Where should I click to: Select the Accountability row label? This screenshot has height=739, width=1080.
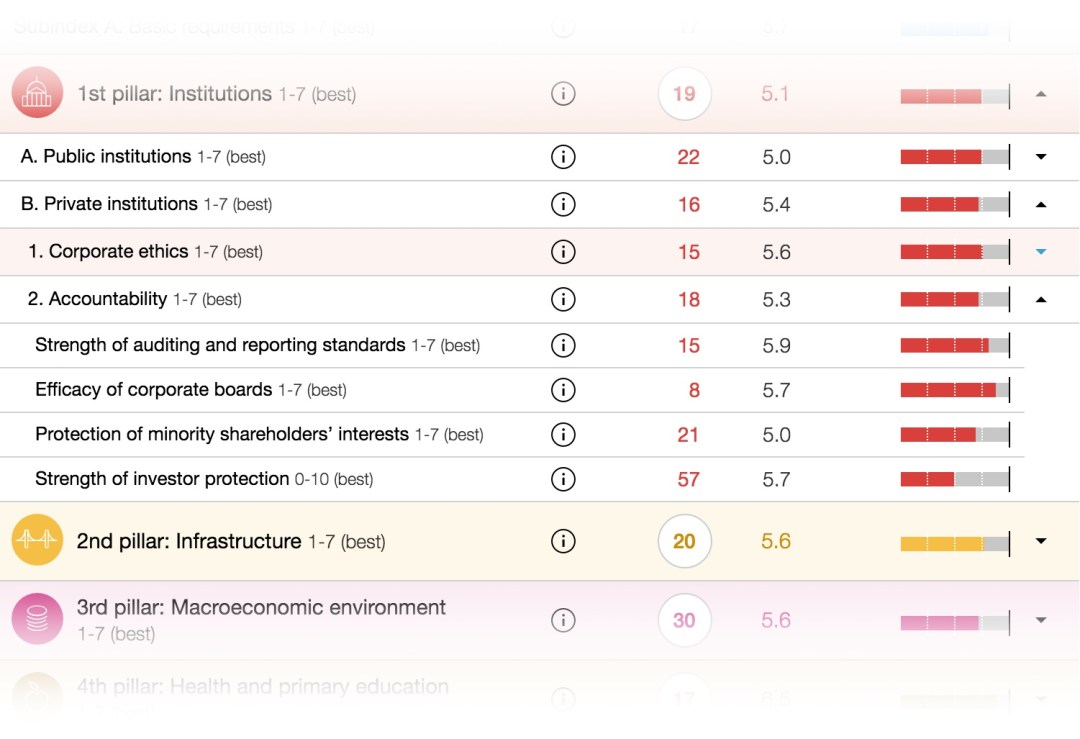[108, 299]
